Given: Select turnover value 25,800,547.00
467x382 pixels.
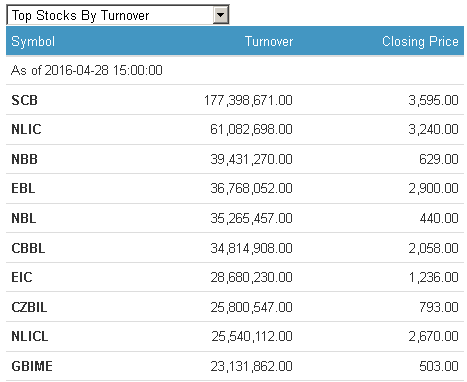Looking at the screenshot, I should pos(251,307).
